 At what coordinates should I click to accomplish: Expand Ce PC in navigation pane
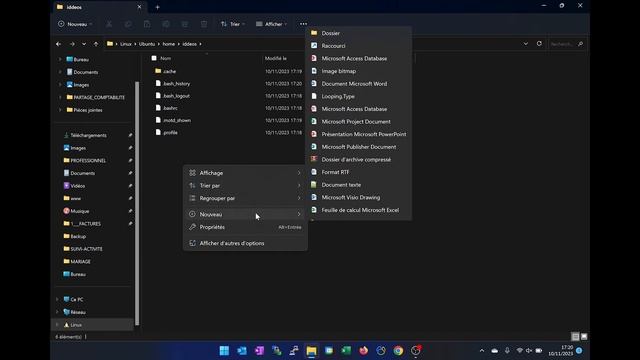[58, 299]
